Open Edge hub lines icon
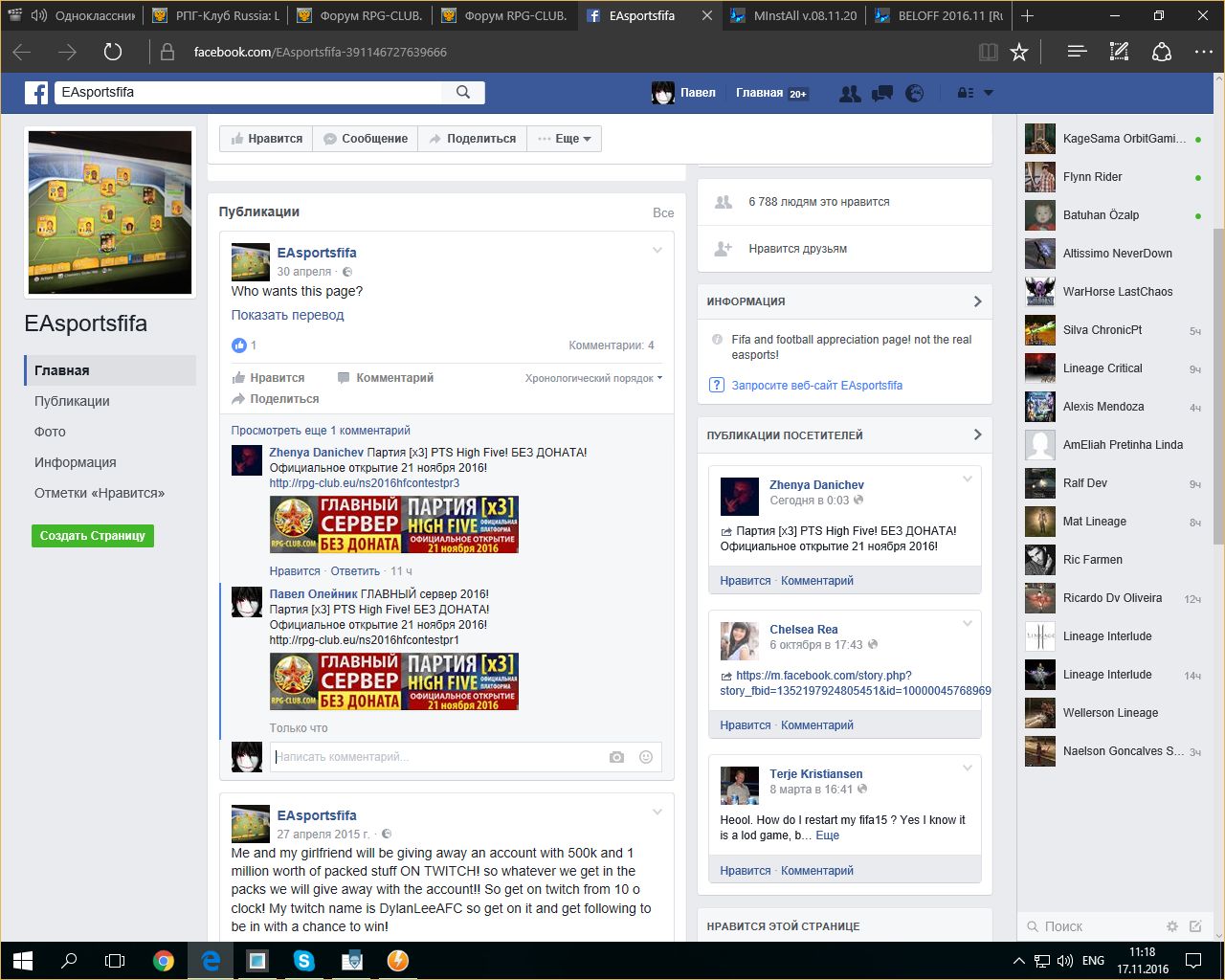This screenshot has width=1225, height=980. coord(1077,52)
